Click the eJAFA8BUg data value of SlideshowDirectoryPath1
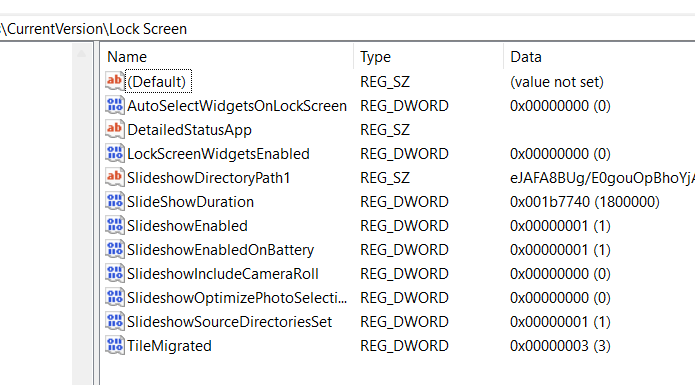 click(x=602, y=178)
